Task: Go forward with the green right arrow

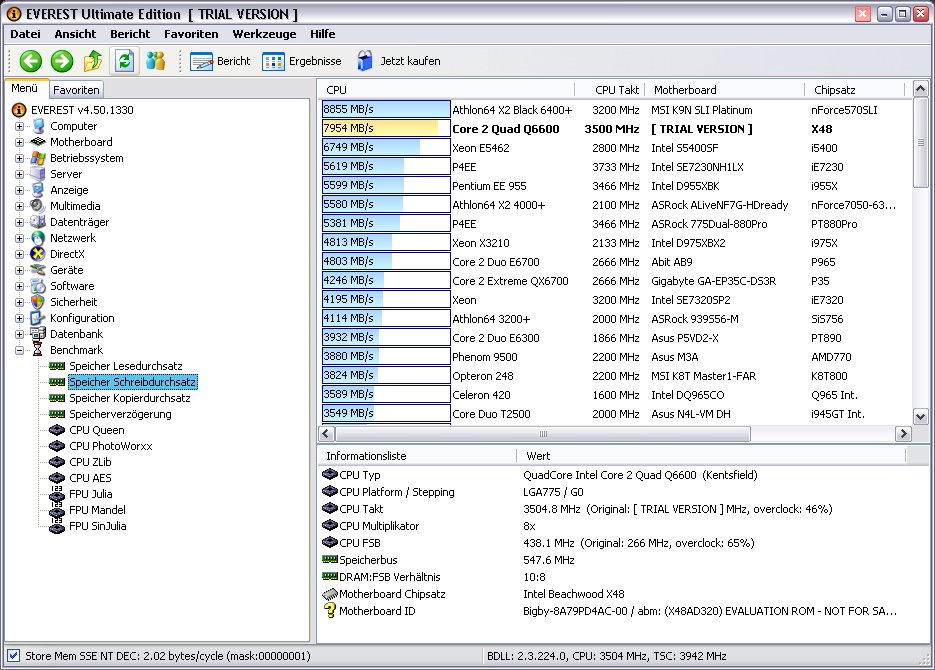Action: [x=61, y=61]
